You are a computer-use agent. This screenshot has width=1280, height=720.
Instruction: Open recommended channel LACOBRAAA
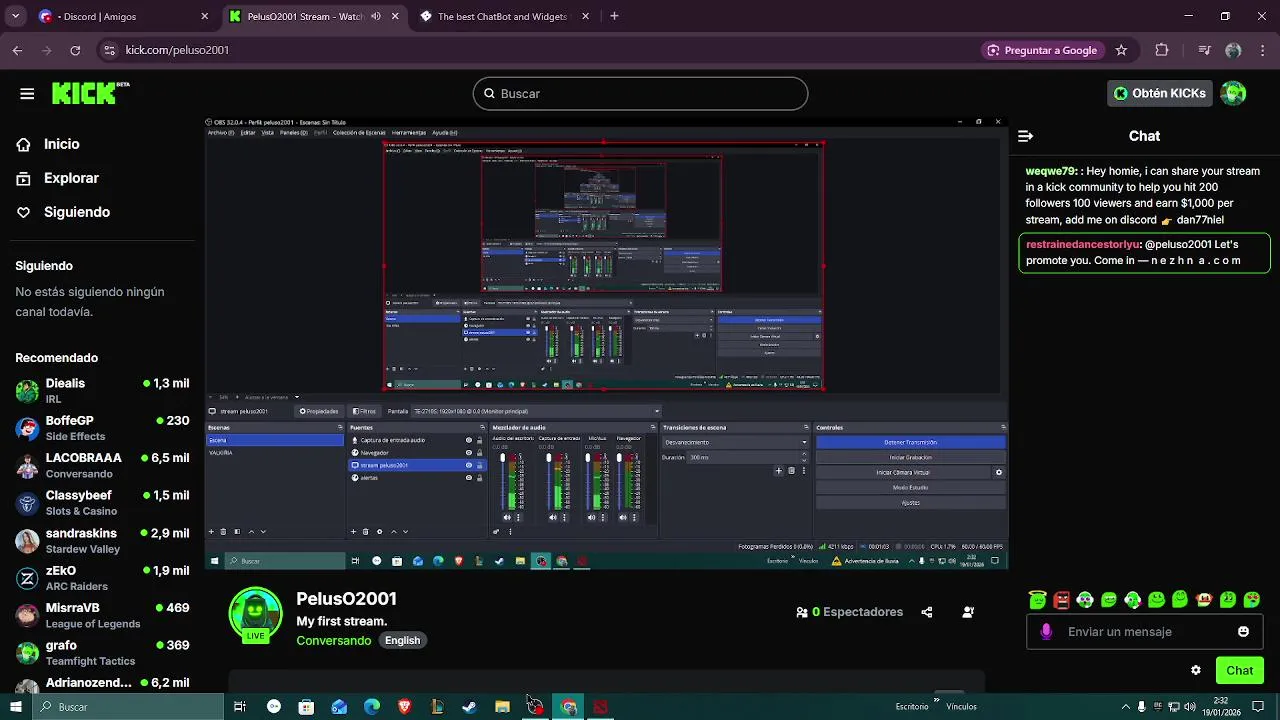click(102, 465)
